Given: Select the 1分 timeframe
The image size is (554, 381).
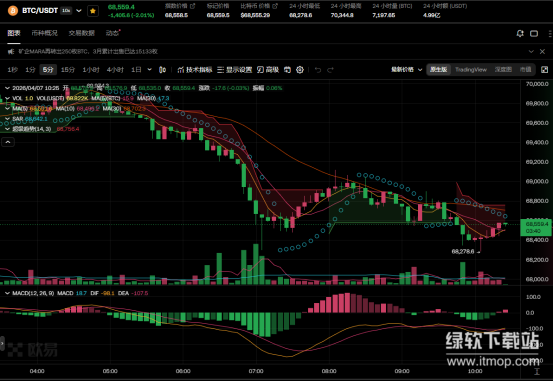Looking at the screenshot, I should 30,70.
